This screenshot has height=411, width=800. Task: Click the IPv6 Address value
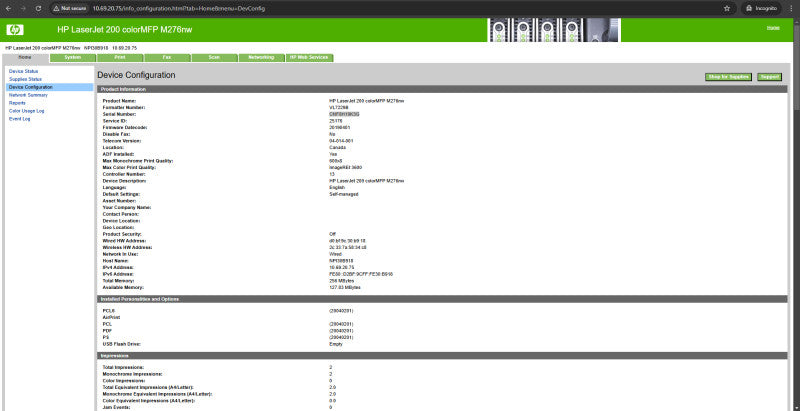361,274
